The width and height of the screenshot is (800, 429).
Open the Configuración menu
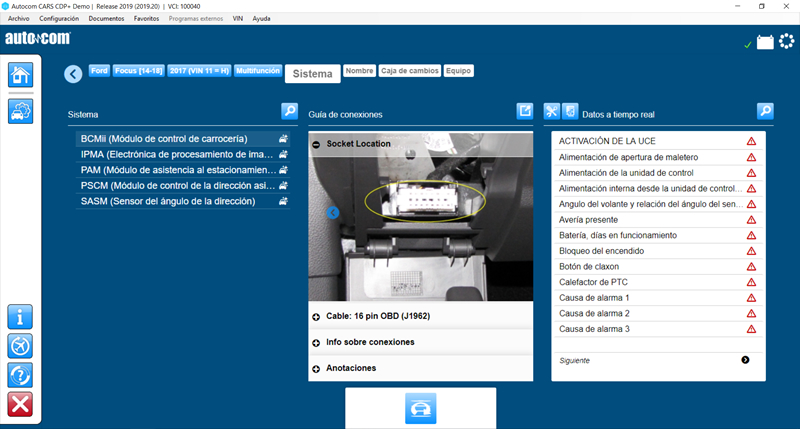(x=59, y=18)
